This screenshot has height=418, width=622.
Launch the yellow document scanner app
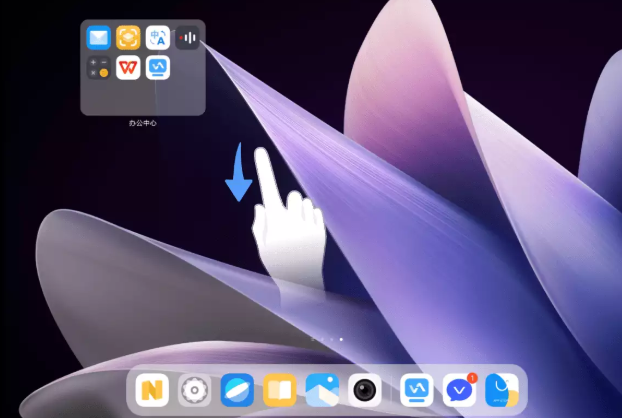click(128, 38)
